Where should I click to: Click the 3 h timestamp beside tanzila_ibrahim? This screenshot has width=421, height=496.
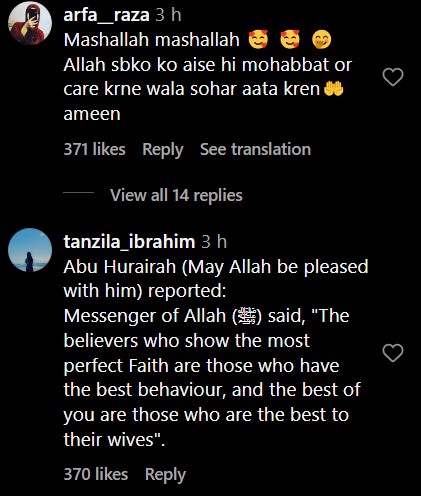pos(214,242)
